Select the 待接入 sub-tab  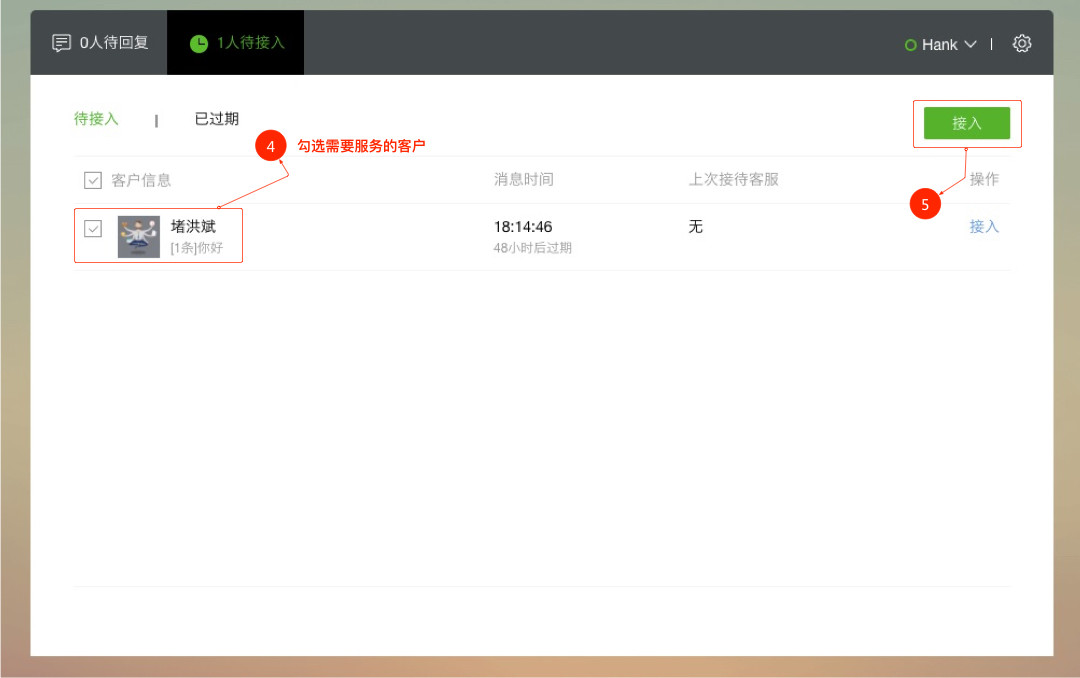[x=96, y=119]
